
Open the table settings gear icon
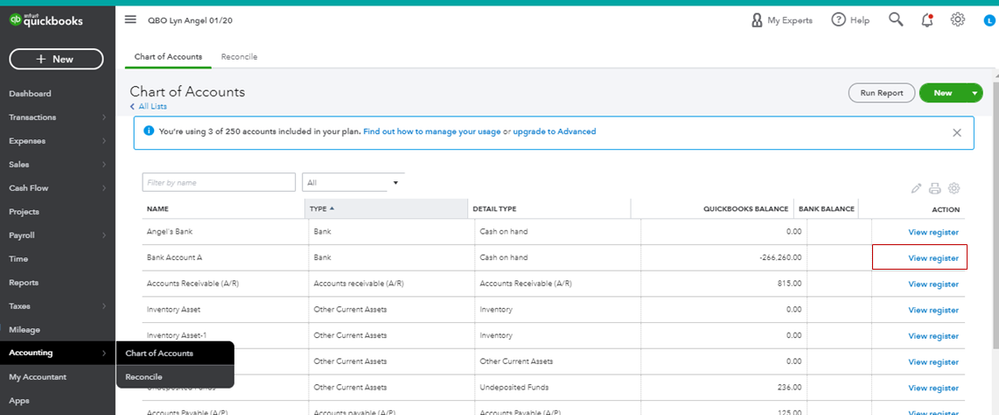point(954,188)
